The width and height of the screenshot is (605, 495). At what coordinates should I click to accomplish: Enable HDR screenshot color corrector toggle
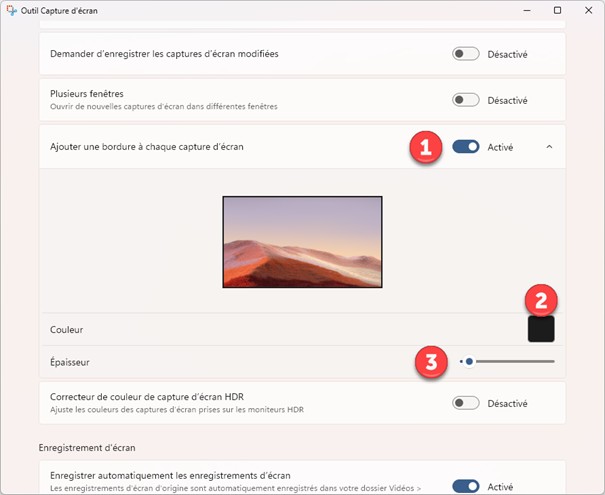[466, 403]
